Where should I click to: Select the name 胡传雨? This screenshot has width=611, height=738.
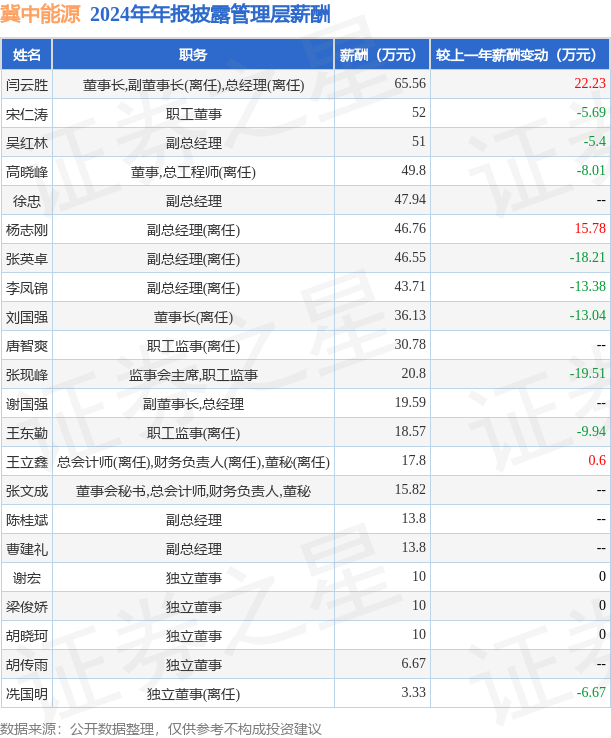(x=27, y=665)
